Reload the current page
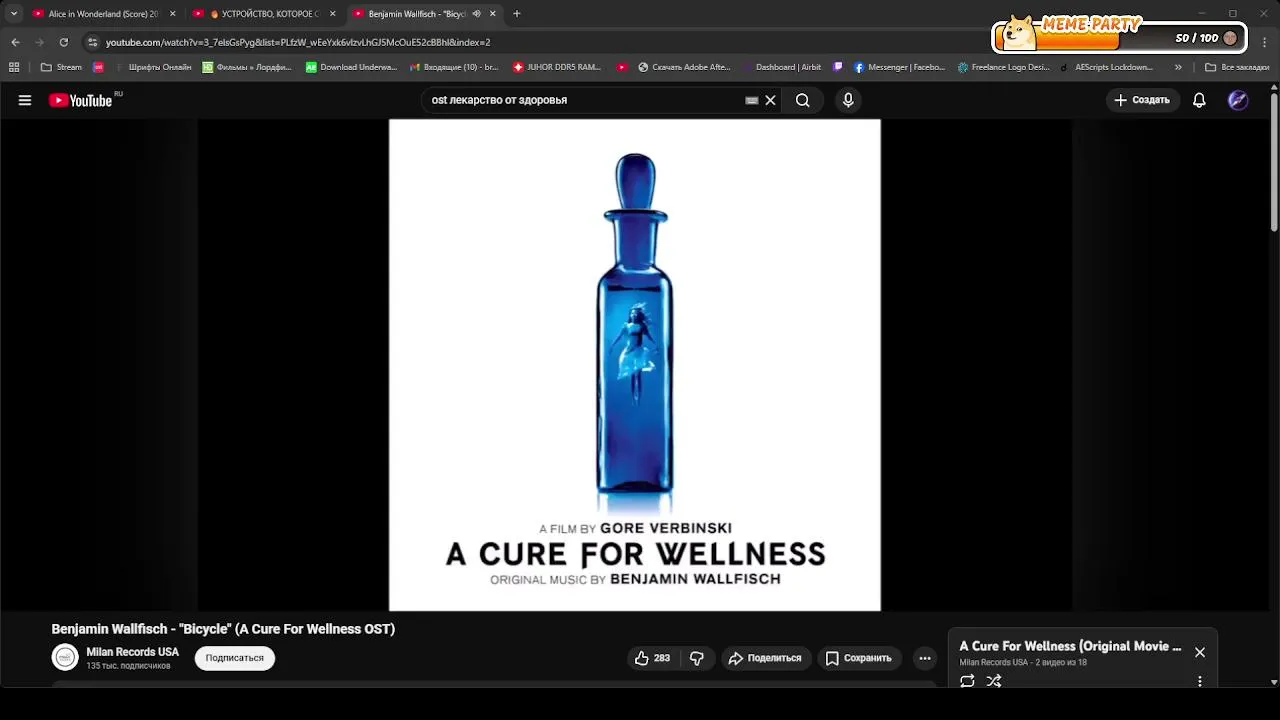This screenshot has height=720, width=1280. point(63,42)
